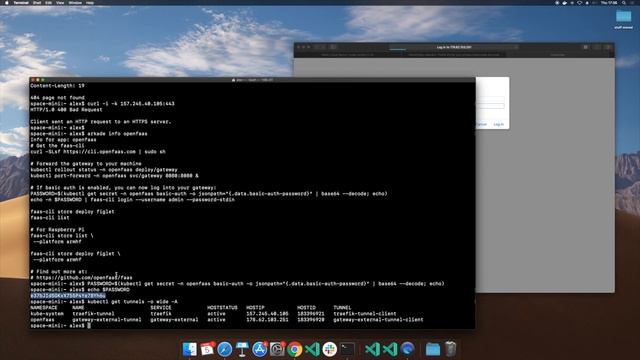
Task: Click the 'arkade info openfaas' command
Action: point(118,133)
